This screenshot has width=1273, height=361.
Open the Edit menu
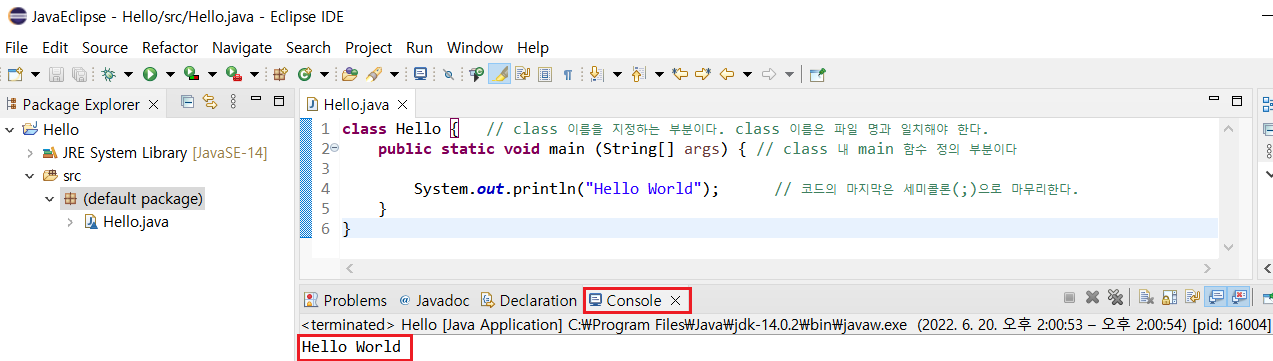click(x=55, y=47)
